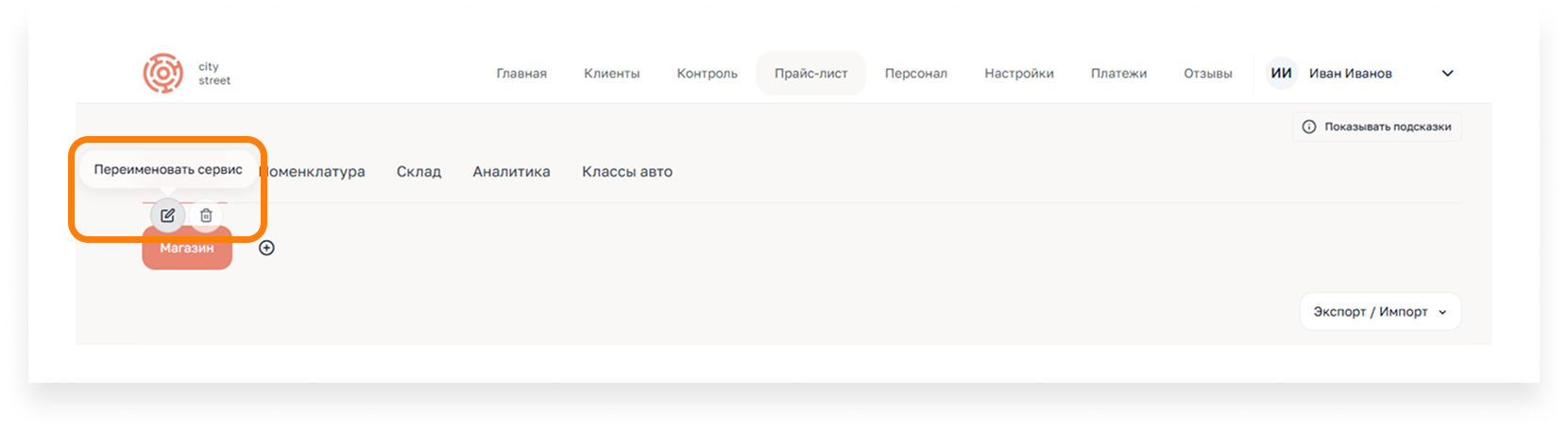The image size is (1568, 430).
Task: Switch to the Склад tab
Action: pyautogui.click(x=418, y=172)
